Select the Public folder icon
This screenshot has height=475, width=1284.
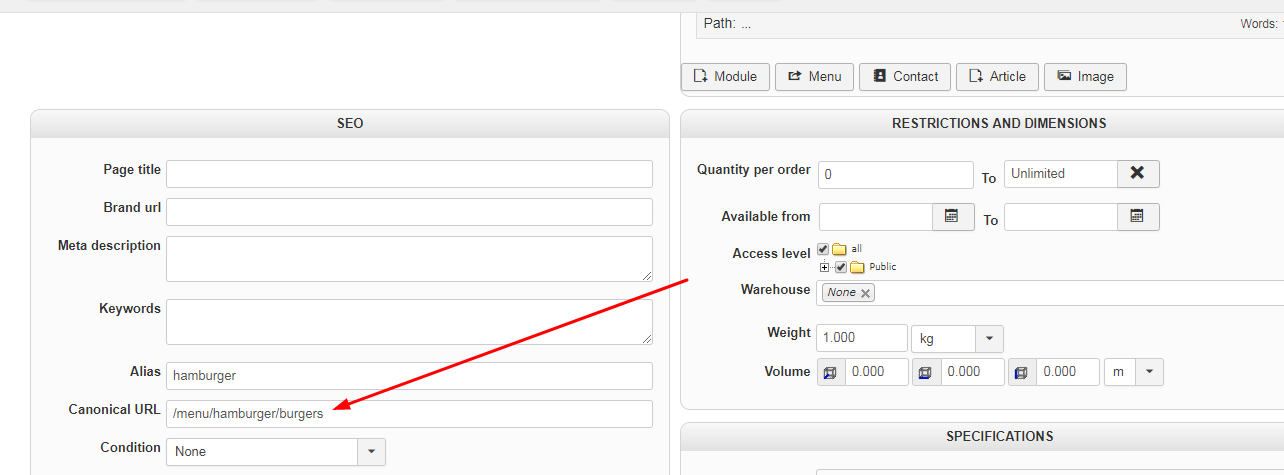[x=857, y=267]
